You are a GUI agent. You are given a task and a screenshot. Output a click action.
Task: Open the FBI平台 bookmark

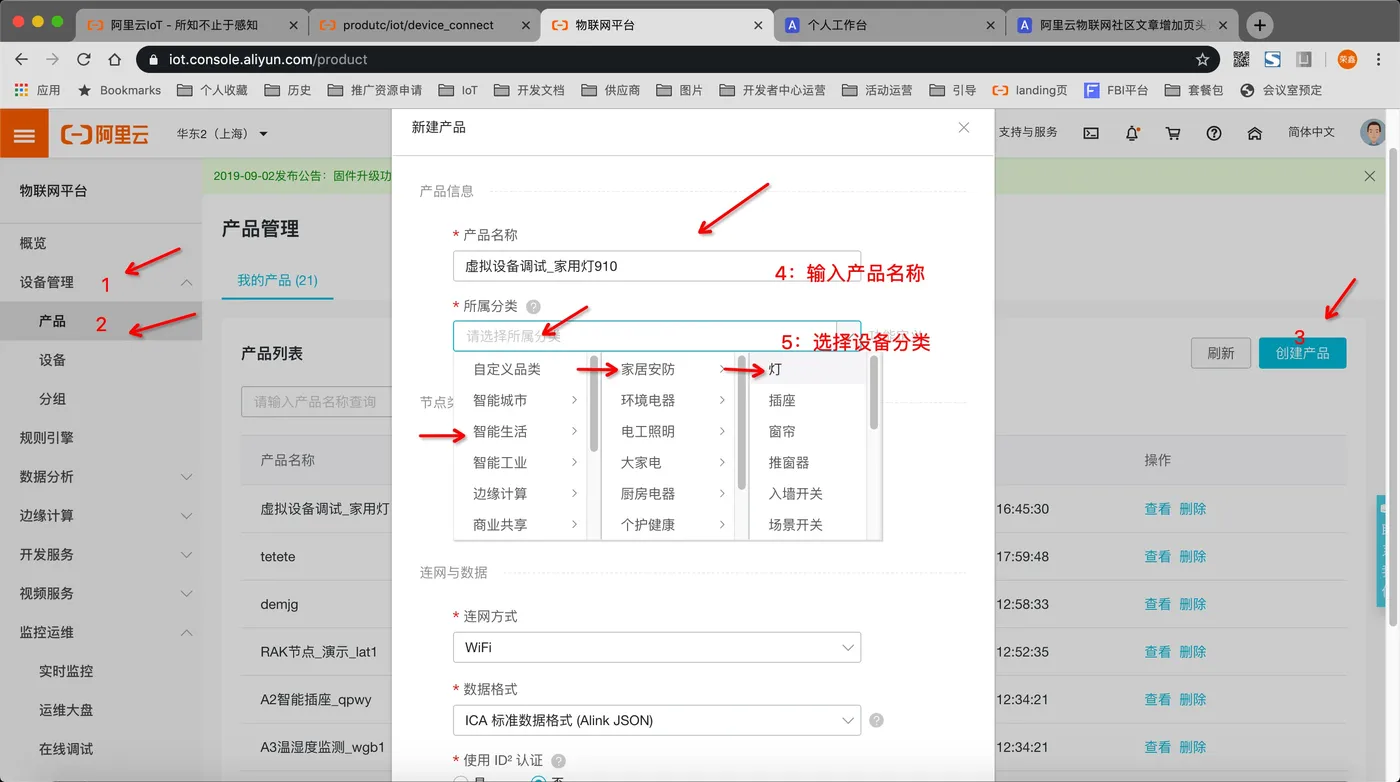pyautogui.click(x=1116, y=90)
